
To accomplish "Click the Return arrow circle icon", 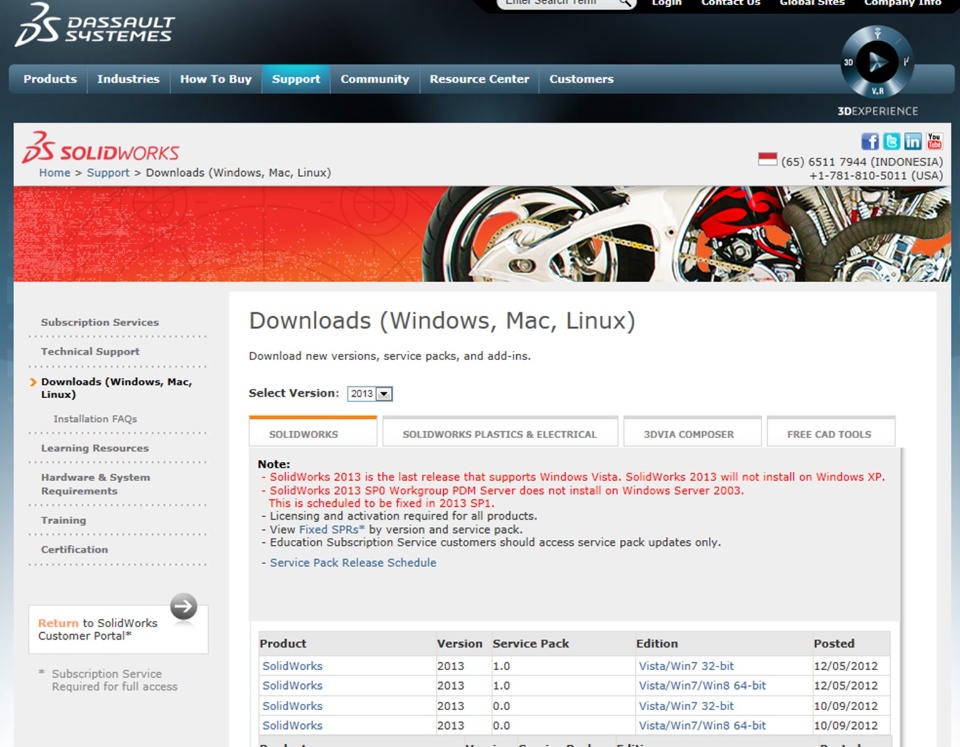I will coord(184,607).
